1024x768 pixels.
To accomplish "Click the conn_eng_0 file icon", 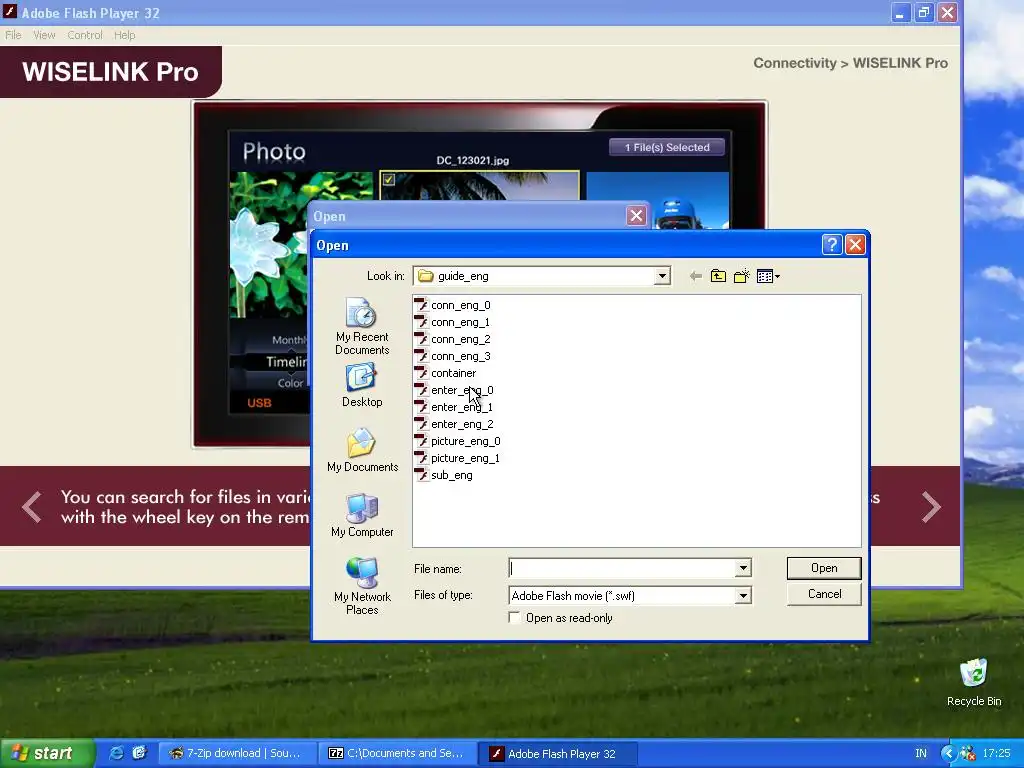I will tap(421, 305).
